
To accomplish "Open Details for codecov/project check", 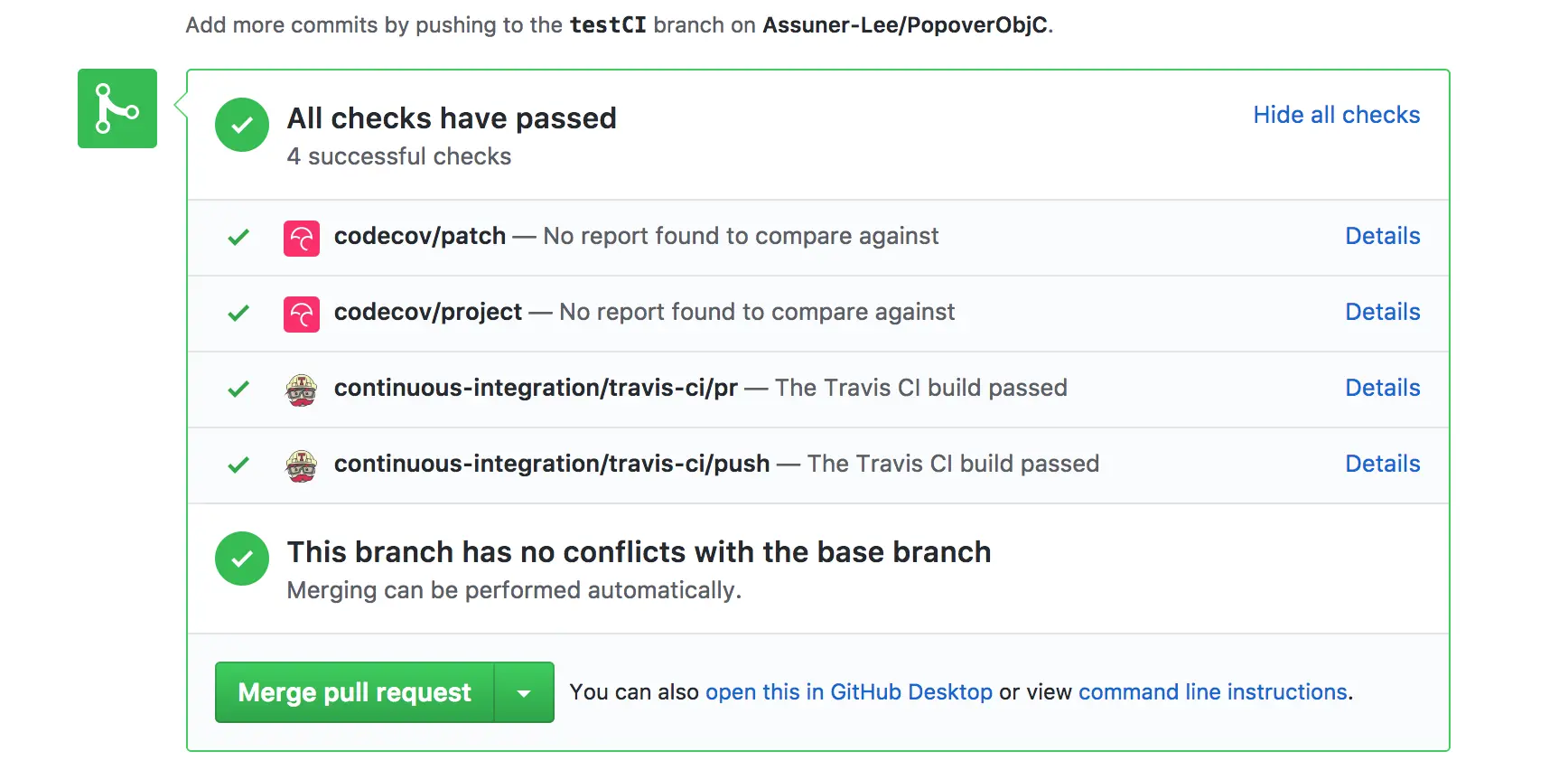I will pyautogui.click(x=1382, y=312).
